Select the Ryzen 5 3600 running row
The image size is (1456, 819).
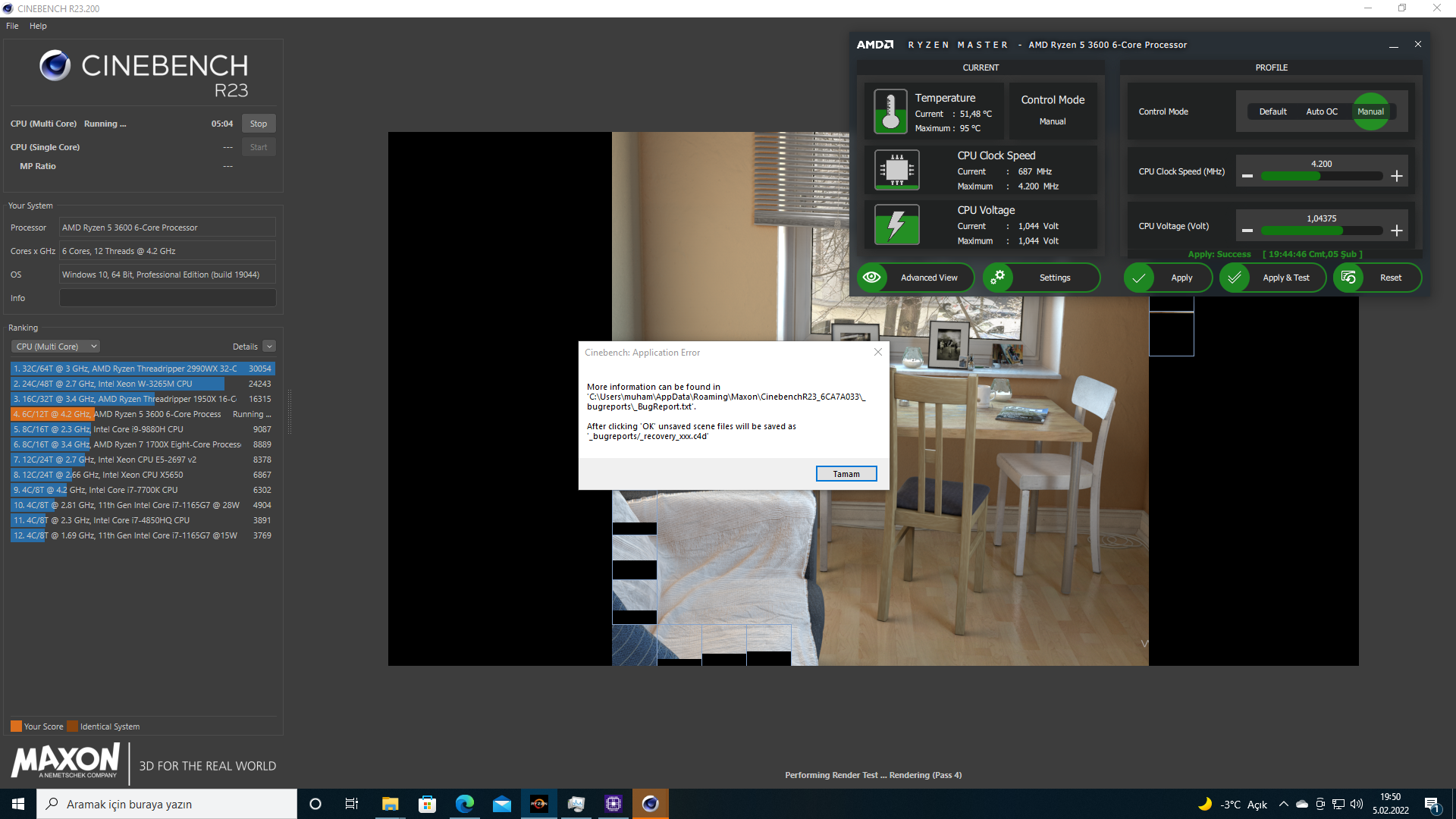pos(143,414)
